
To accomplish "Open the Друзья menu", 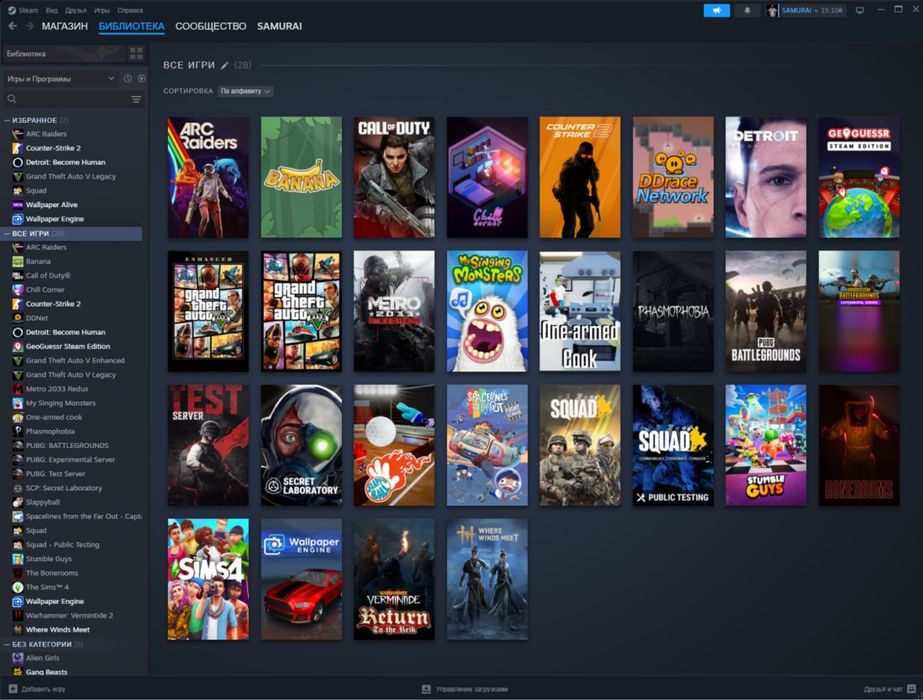I will (x=76, y=10).
